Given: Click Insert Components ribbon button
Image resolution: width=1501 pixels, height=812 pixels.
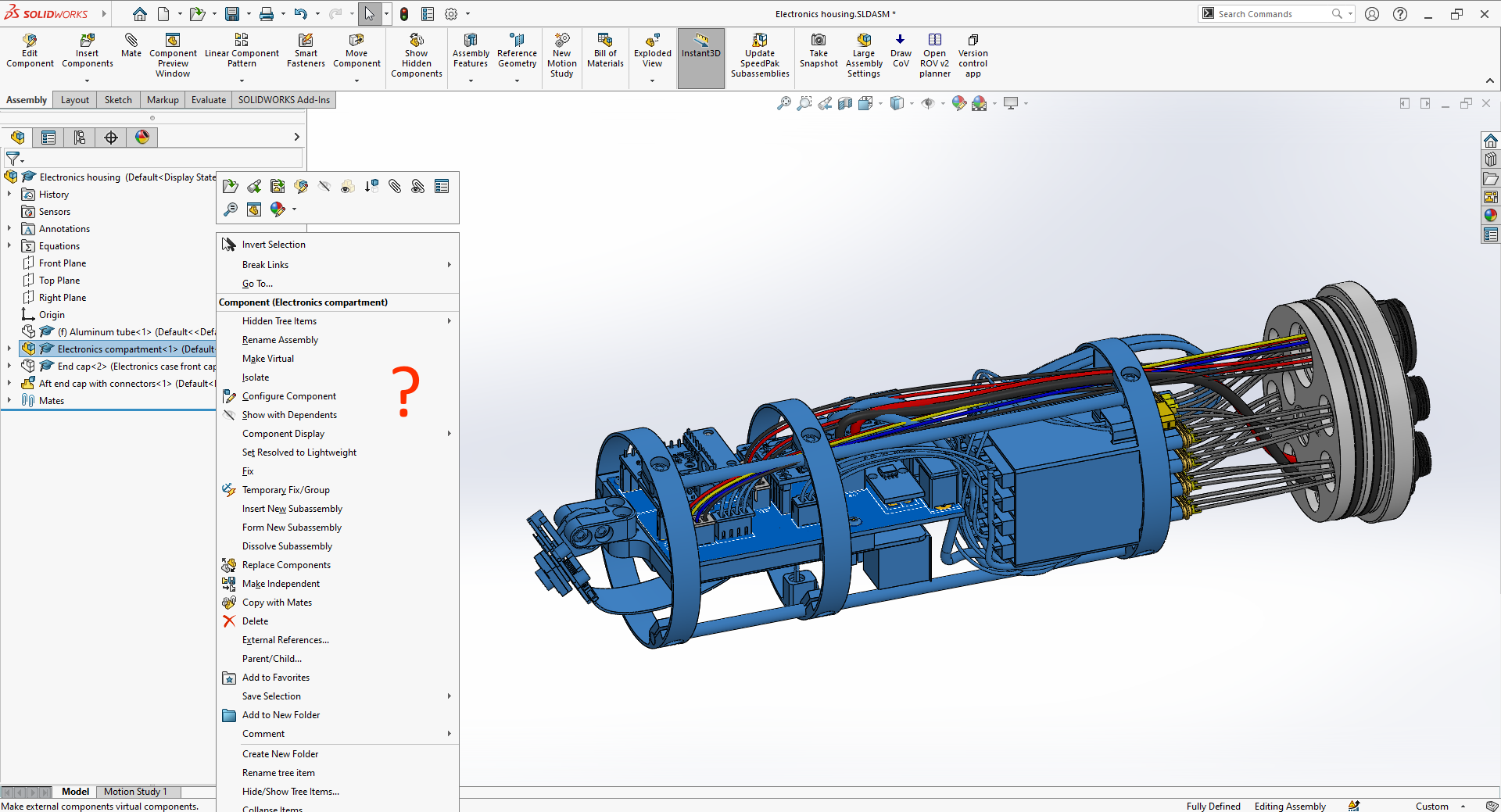Looking at the screenshot, I should [88, 52].
